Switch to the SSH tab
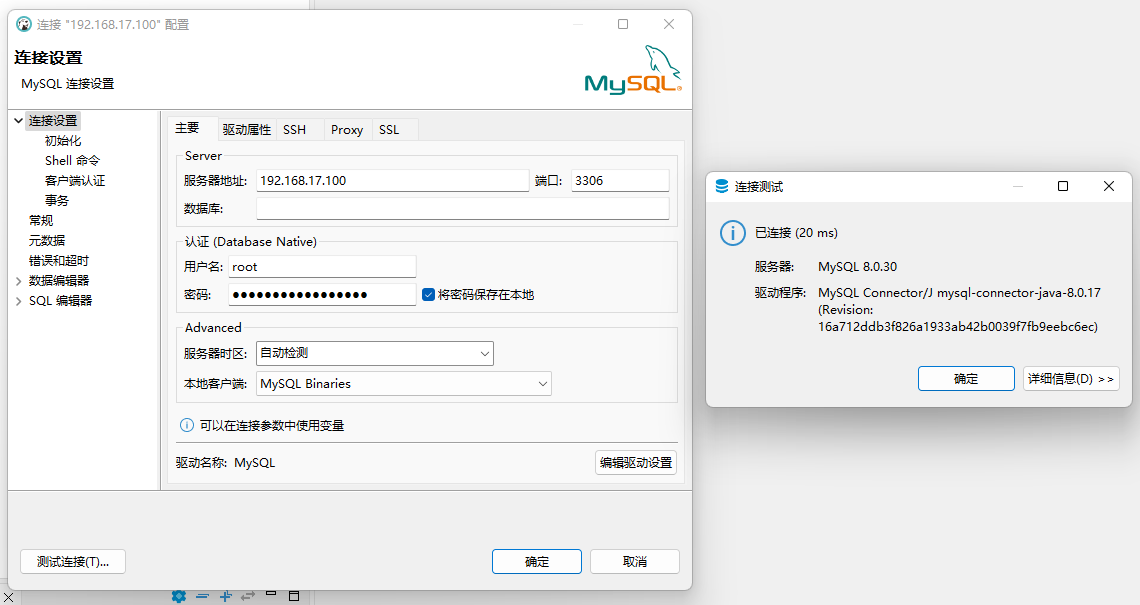Viewport: 1140px width, 605px height. [x=295, y=130]
